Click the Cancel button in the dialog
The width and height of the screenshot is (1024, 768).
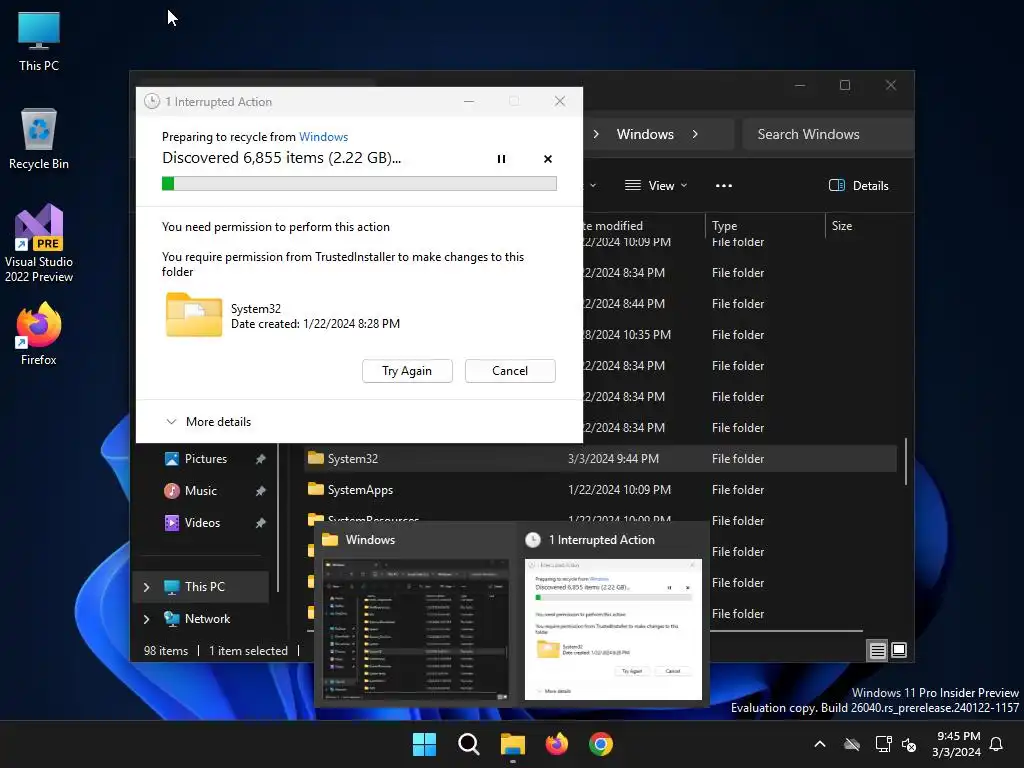point(510,371)
